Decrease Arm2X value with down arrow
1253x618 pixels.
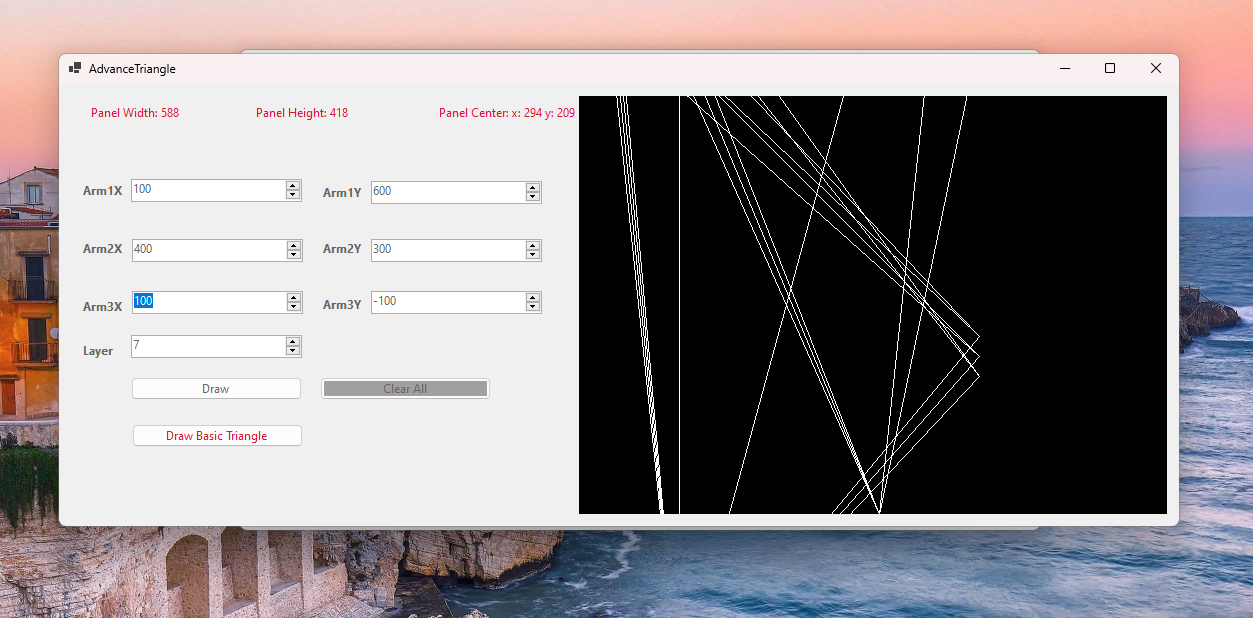point(293,255)
